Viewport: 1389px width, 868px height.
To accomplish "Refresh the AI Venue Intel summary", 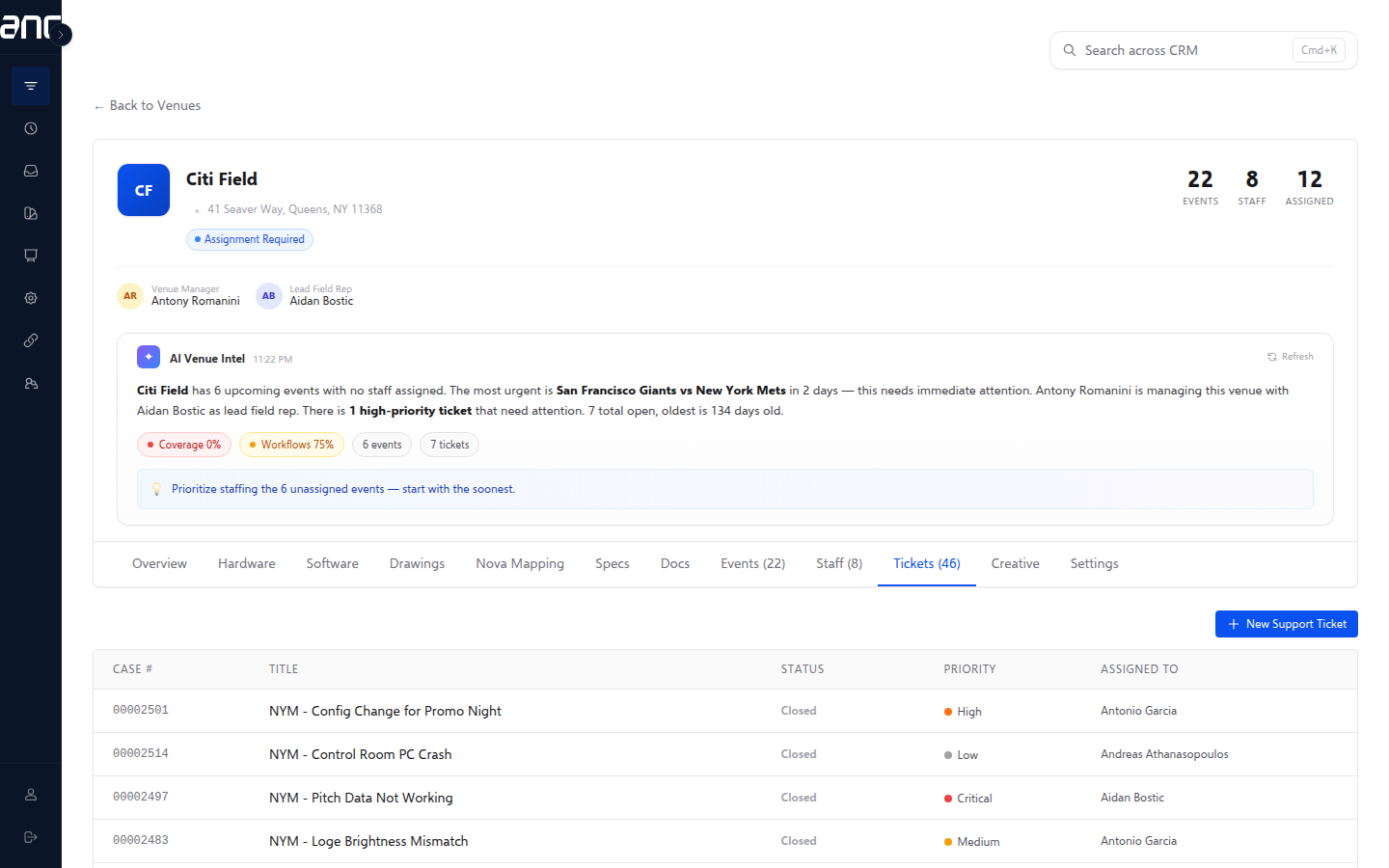I will [1291, 357].
